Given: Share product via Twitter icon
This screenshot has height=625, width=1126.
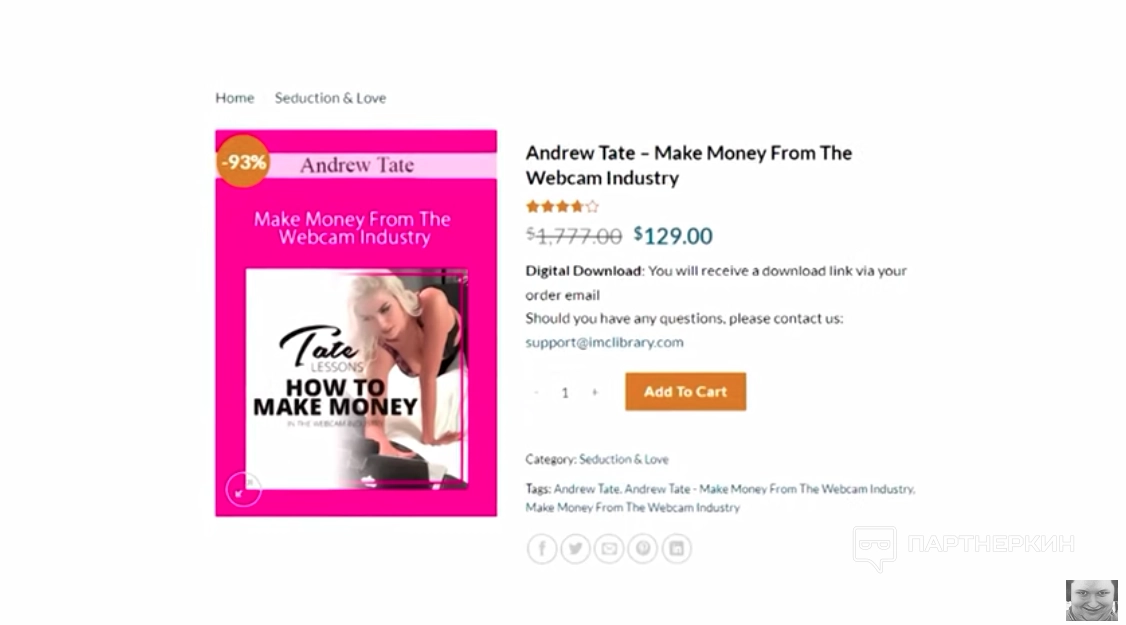Looking at the screenshot, I should 575,549.
